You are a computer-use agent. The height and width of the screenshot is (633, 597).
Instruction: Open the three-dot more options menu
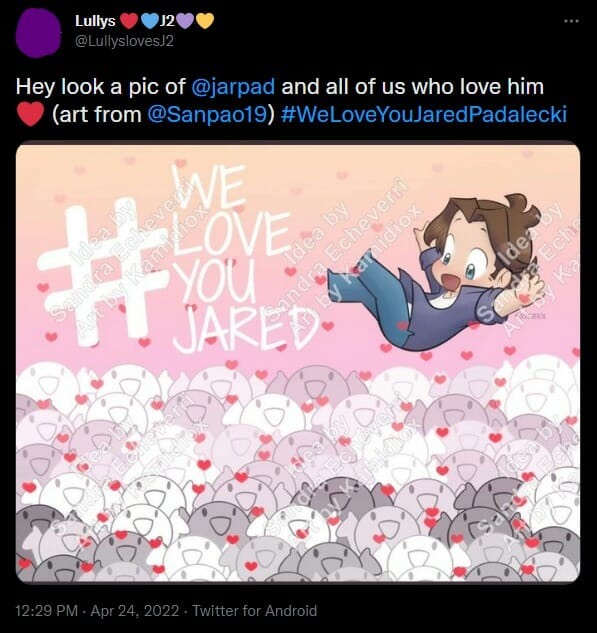point(571,21)
